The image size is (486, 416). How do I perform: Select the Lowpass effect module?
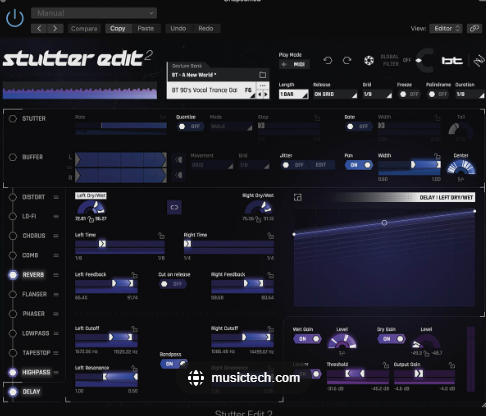coord(35,333)
